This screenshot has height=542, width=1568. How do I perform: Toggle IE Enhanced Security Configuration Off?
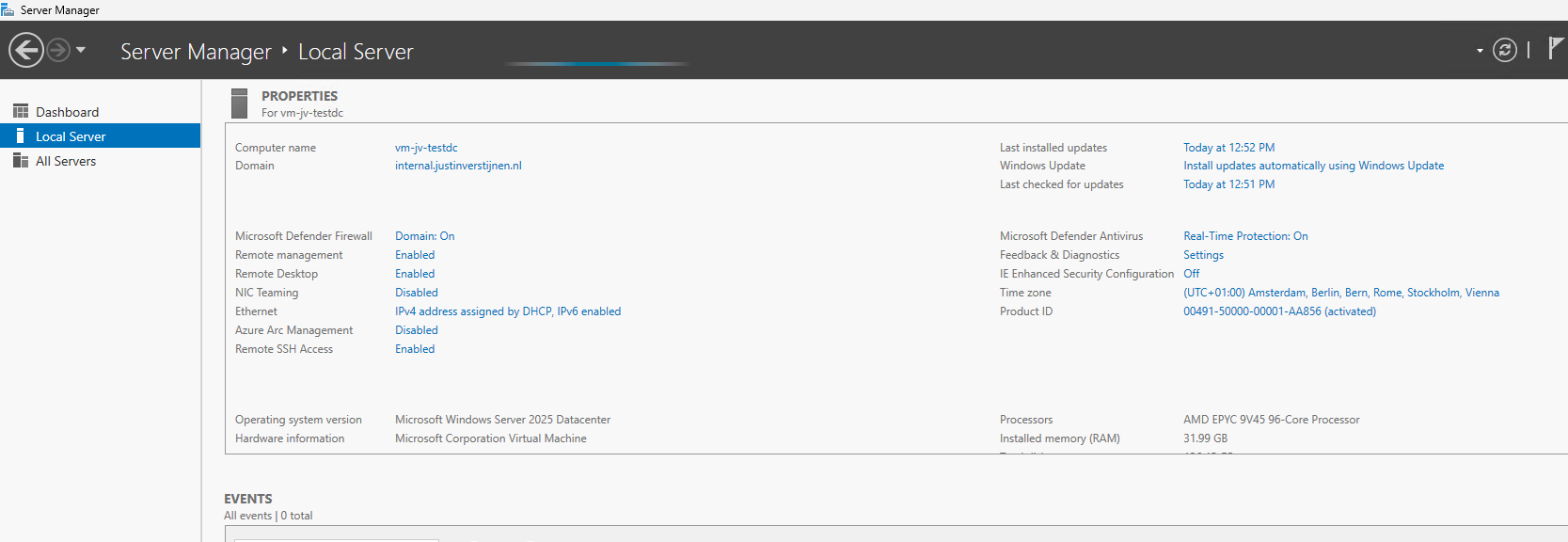point(1191,274)
